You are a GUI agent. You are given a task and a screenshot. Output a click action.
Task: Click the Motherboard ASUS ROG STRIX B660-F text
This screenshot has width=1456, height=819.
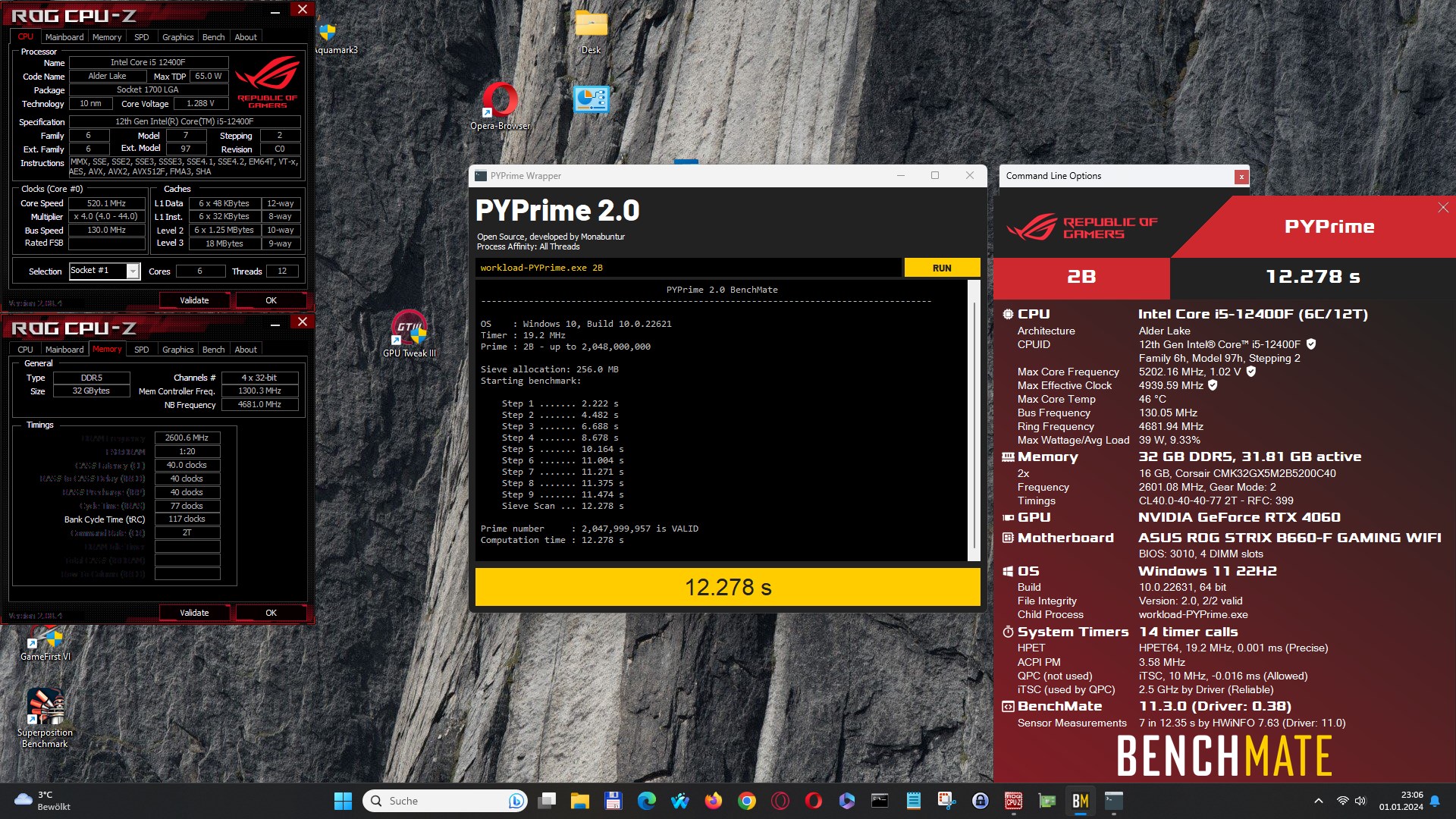coord(1289,538)
